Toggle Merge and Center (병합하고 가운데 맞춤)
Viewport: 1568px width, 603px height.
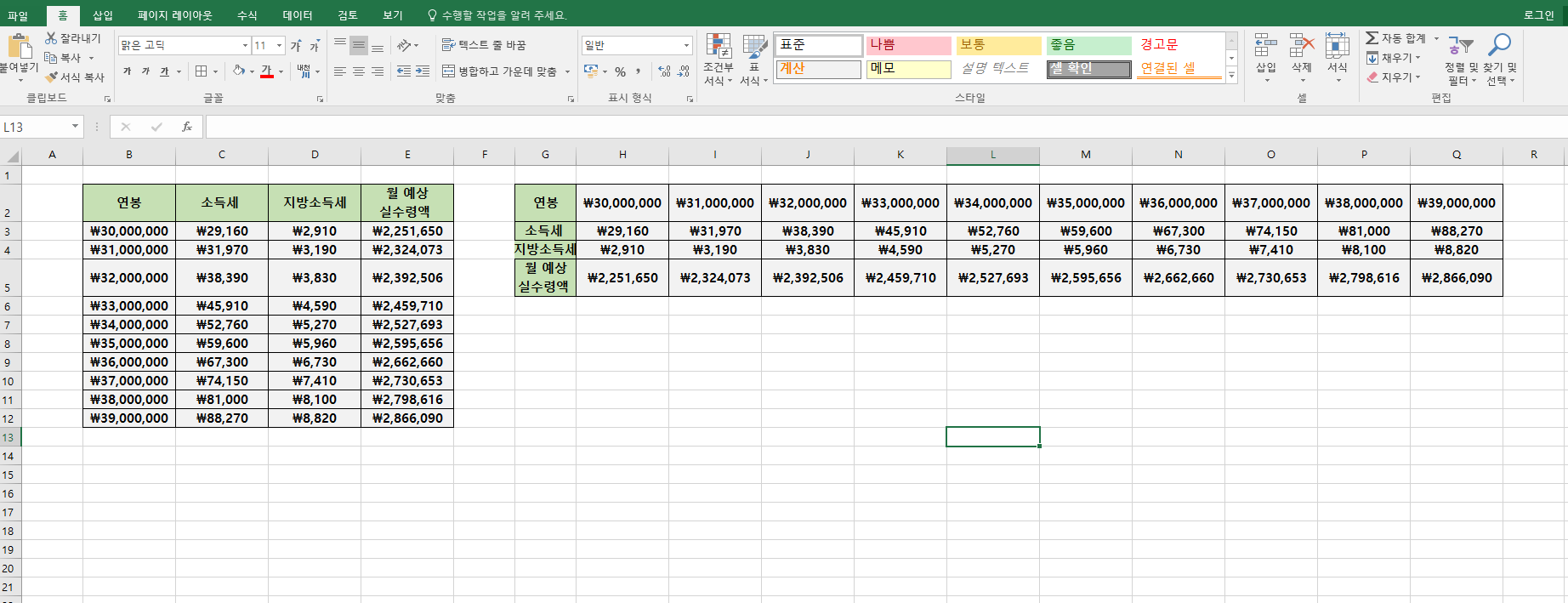499,71
